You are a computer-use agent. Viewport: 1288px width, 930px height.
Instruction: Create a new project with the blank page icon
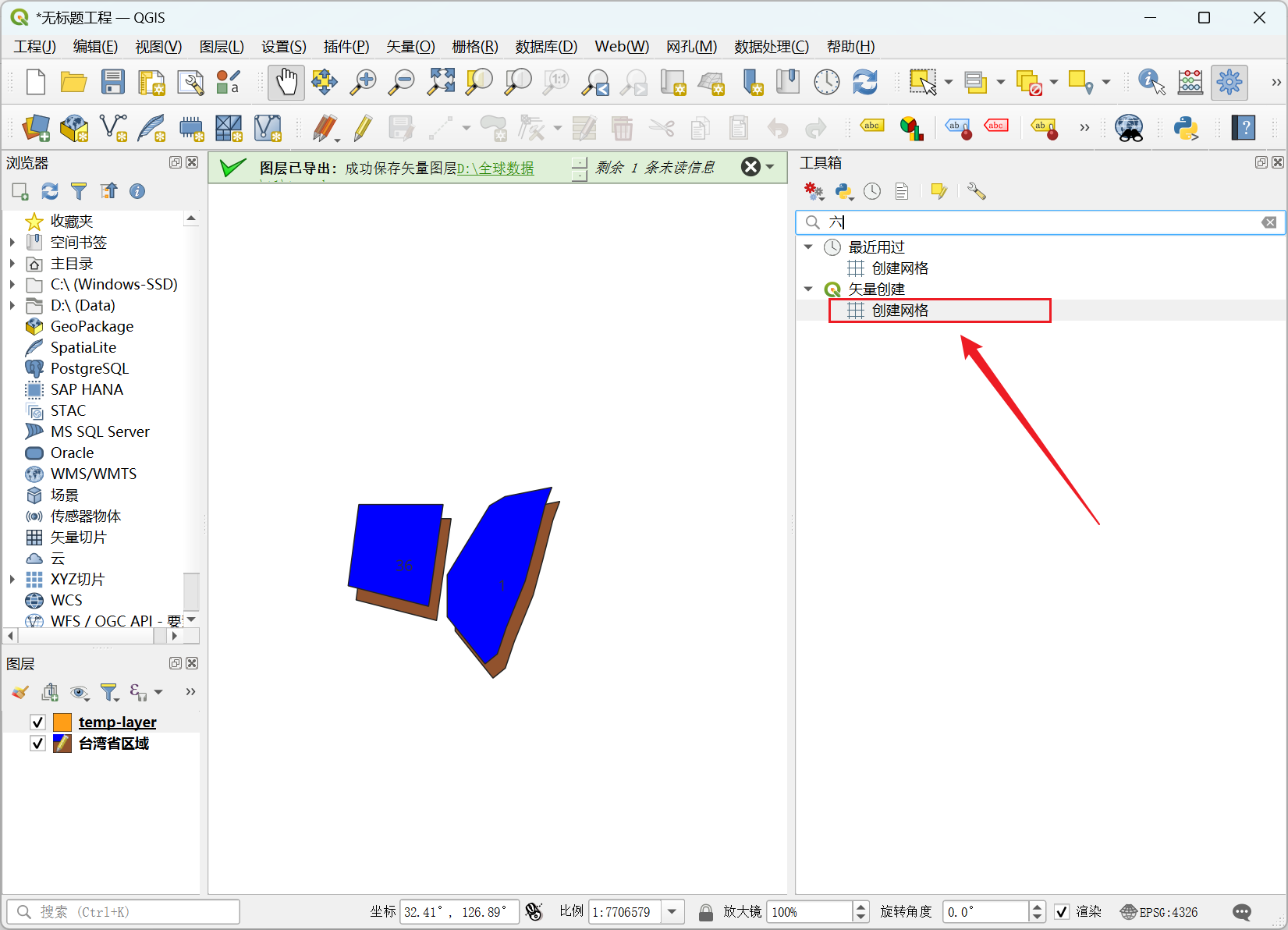click(x=36, y=82)
